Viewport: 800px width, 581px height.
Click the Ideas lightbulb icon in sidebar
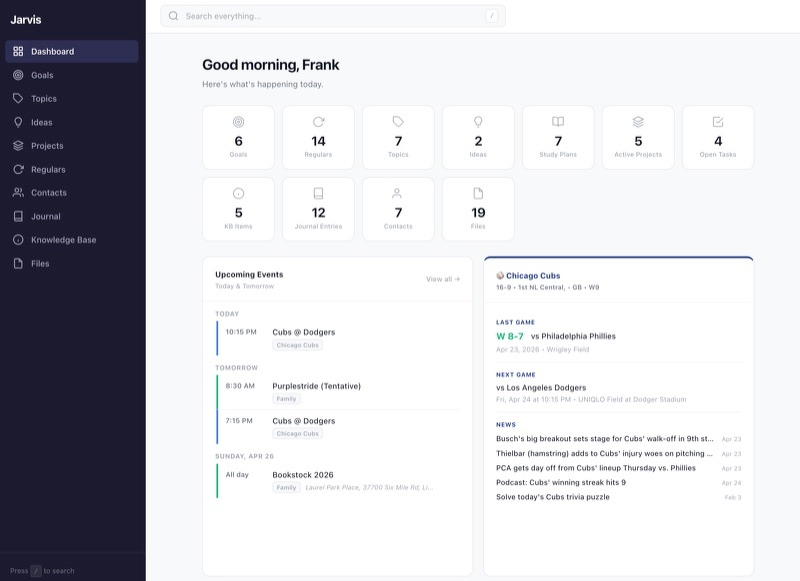pyautogui.click(x=18, y=122)
